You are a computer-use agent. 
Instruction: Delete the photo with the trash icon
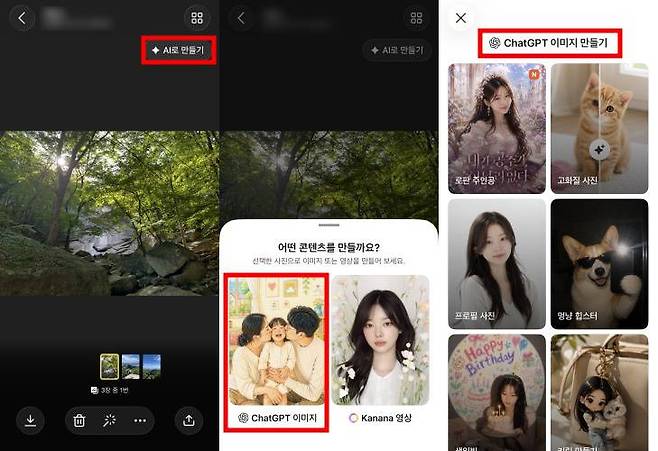tap(79, 420)
